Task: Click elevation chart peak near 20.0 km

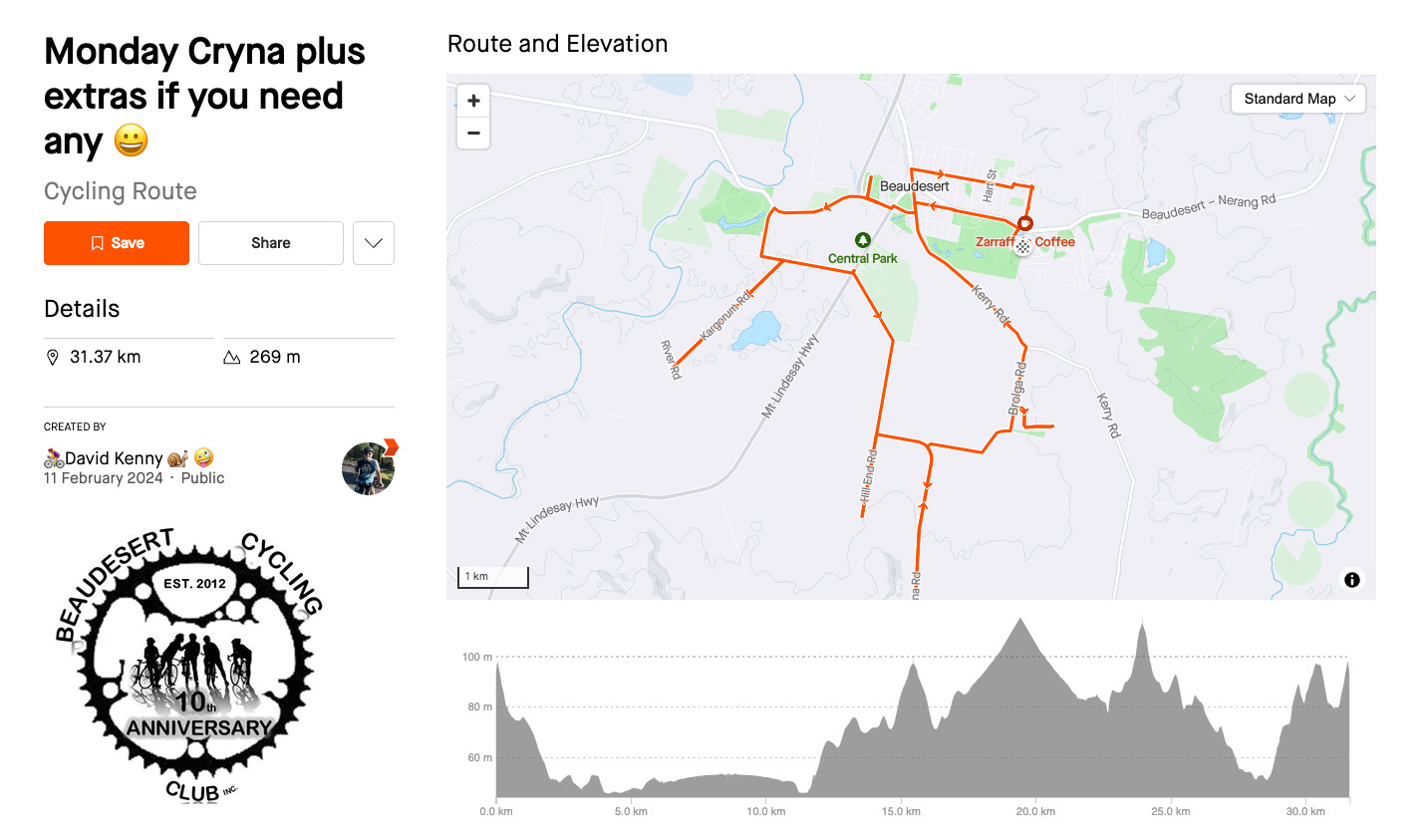Action: 1019,622
